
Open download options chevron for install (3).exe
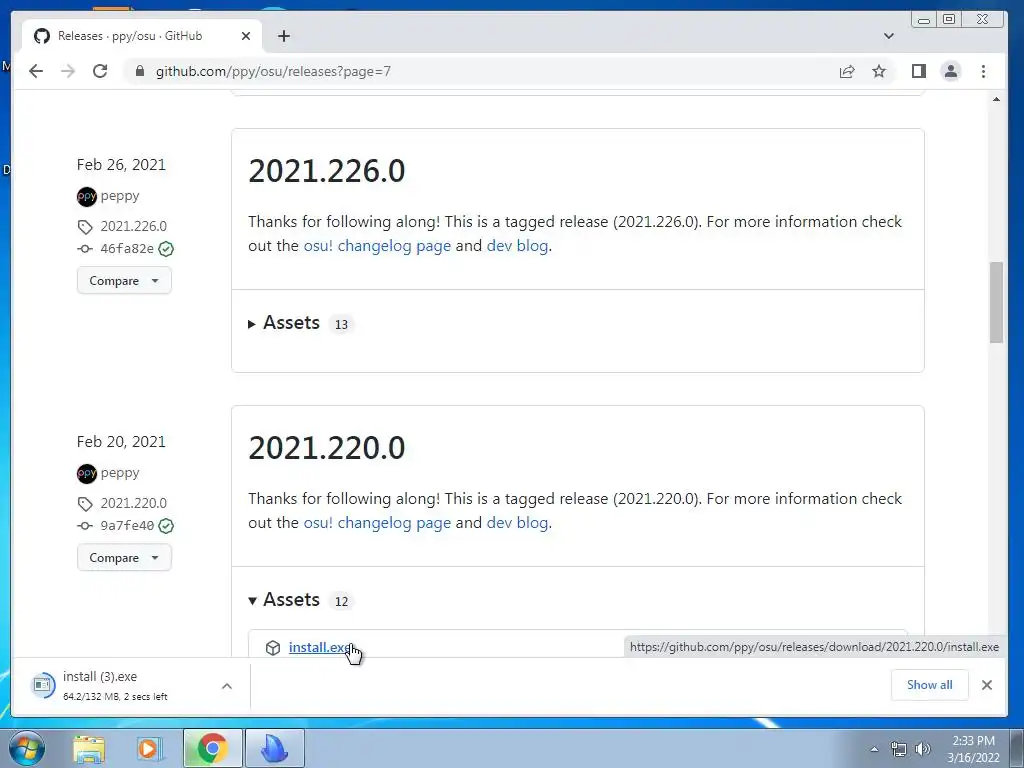[227, 686]
